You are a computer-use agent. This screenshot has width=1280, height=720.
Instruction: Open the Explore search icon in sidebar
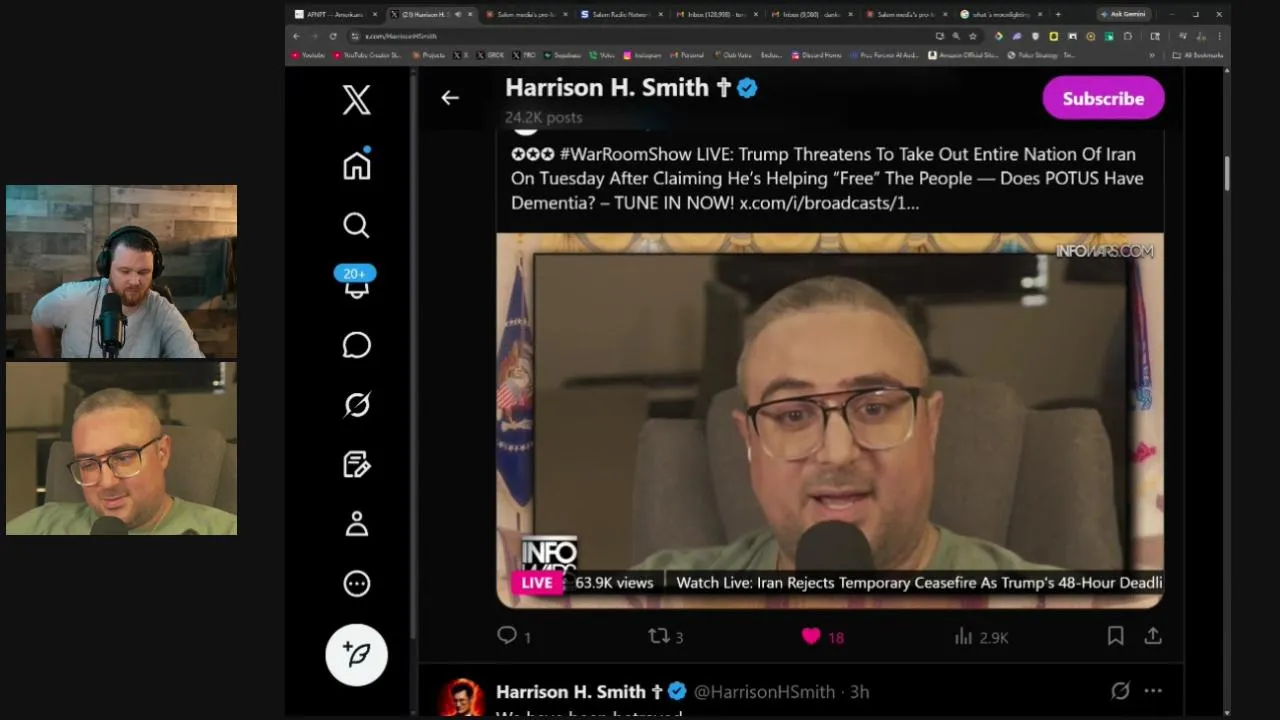click(x=356, y=225)
